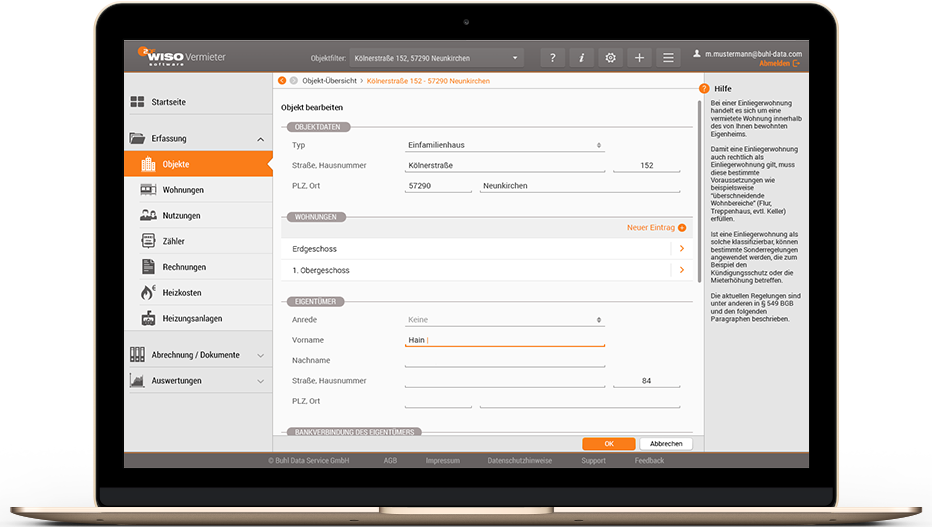
Task: Open the Erdgeschoss entry arrow
Action: tap(681, 248)
